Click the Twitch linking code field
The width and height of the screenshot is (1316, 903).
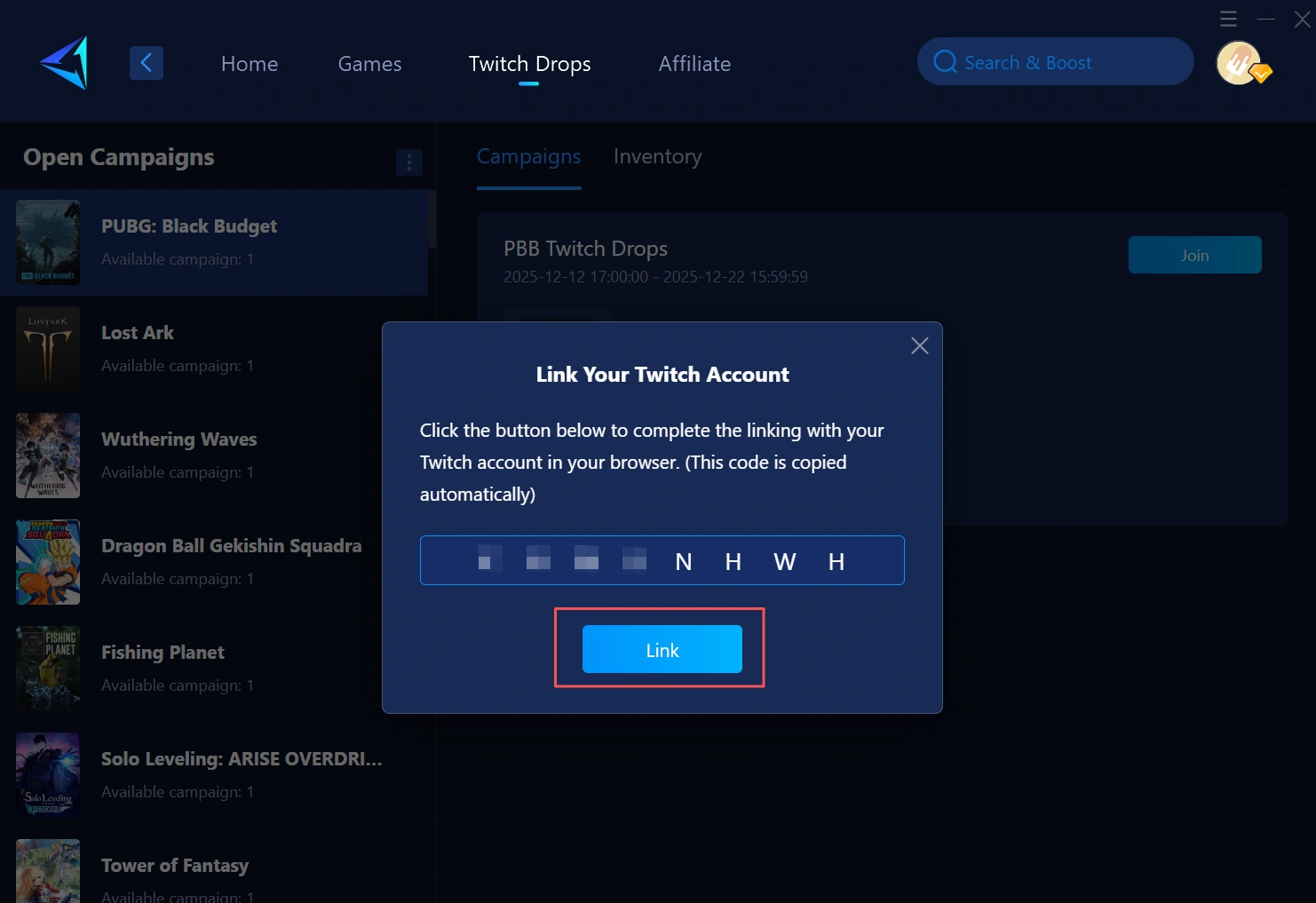pos(662,560)
